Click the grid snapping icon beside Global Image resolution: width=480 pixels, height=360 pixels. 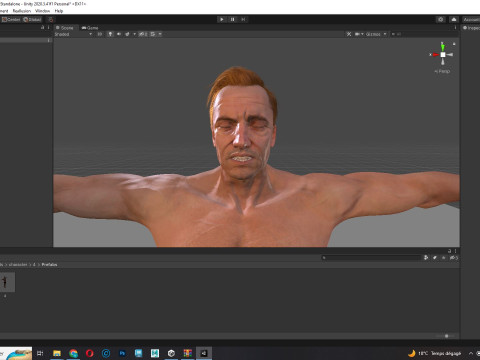point(50,20)
